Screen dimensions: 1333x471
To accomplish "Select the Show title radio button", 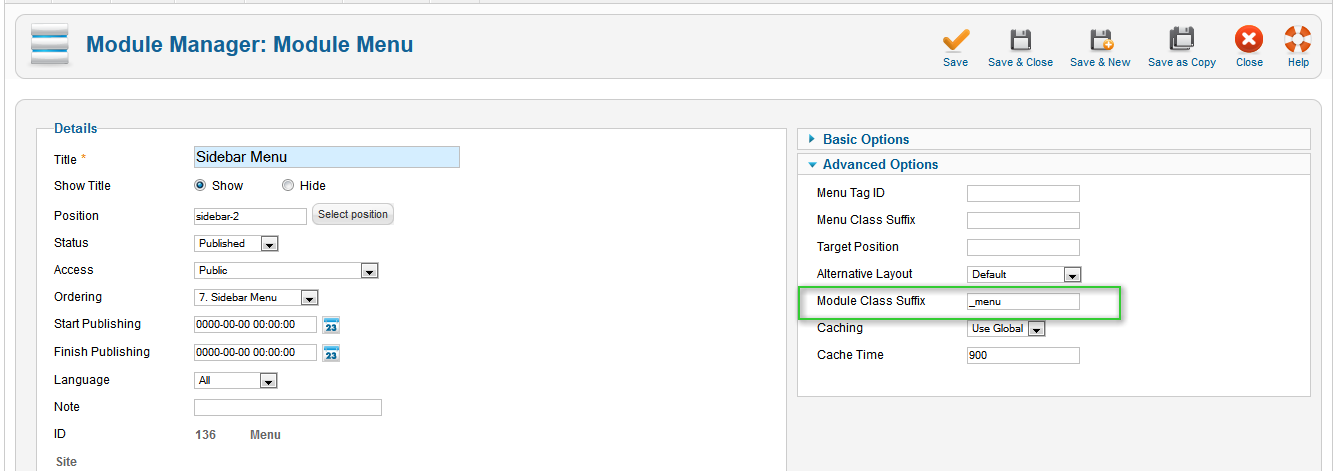I will point(200,185).
